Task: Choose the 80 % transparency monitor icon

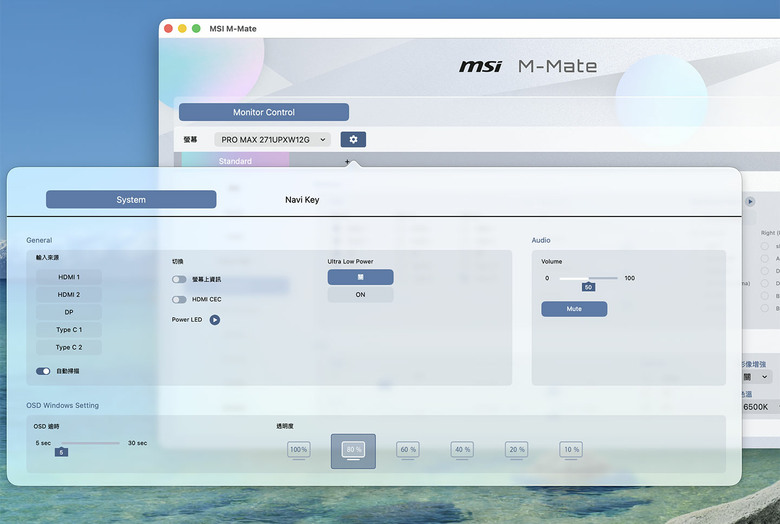Action: 353,451
